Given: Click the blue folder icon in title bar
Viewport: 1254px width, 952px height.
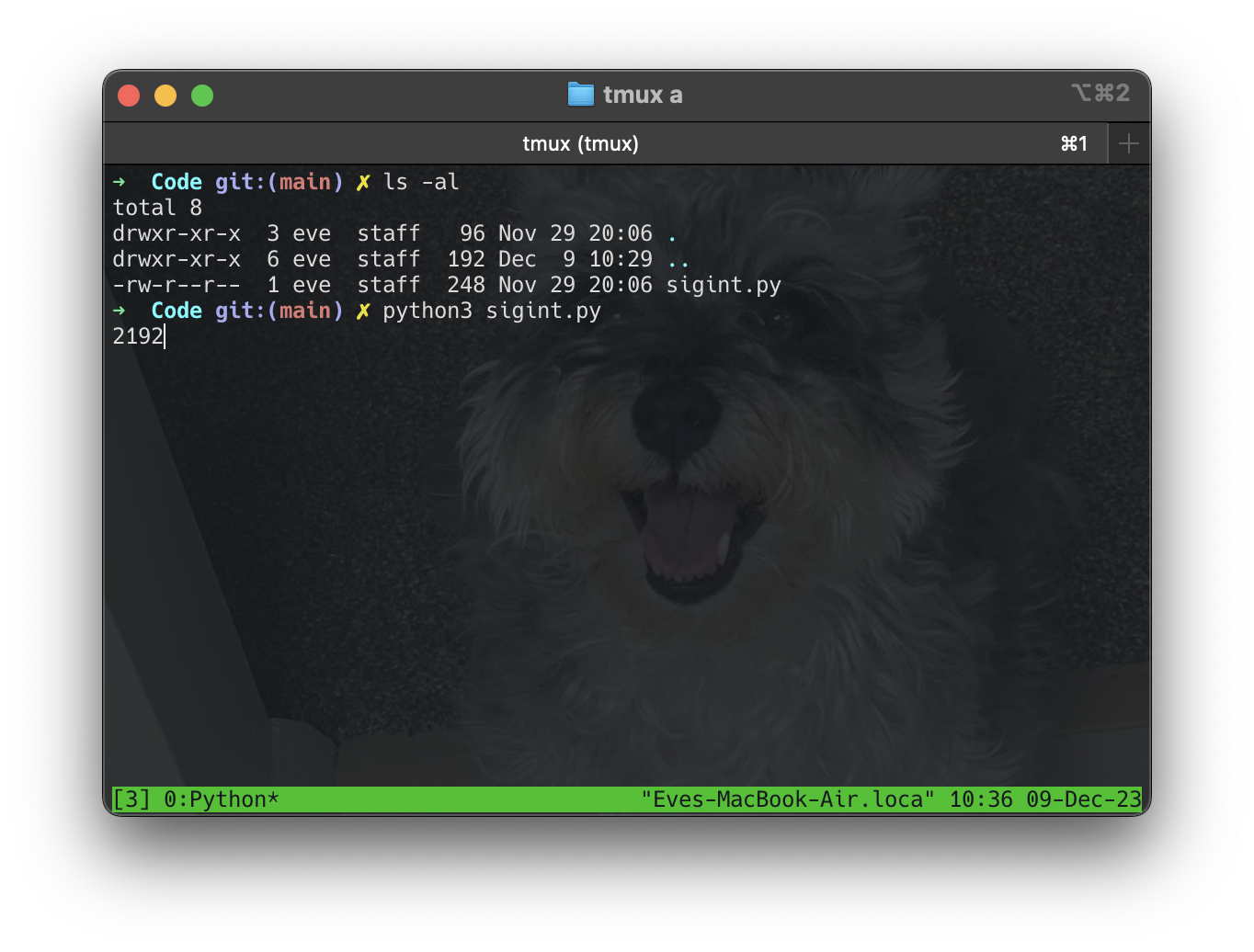Looking at the screenshot, I should point(580,95).
